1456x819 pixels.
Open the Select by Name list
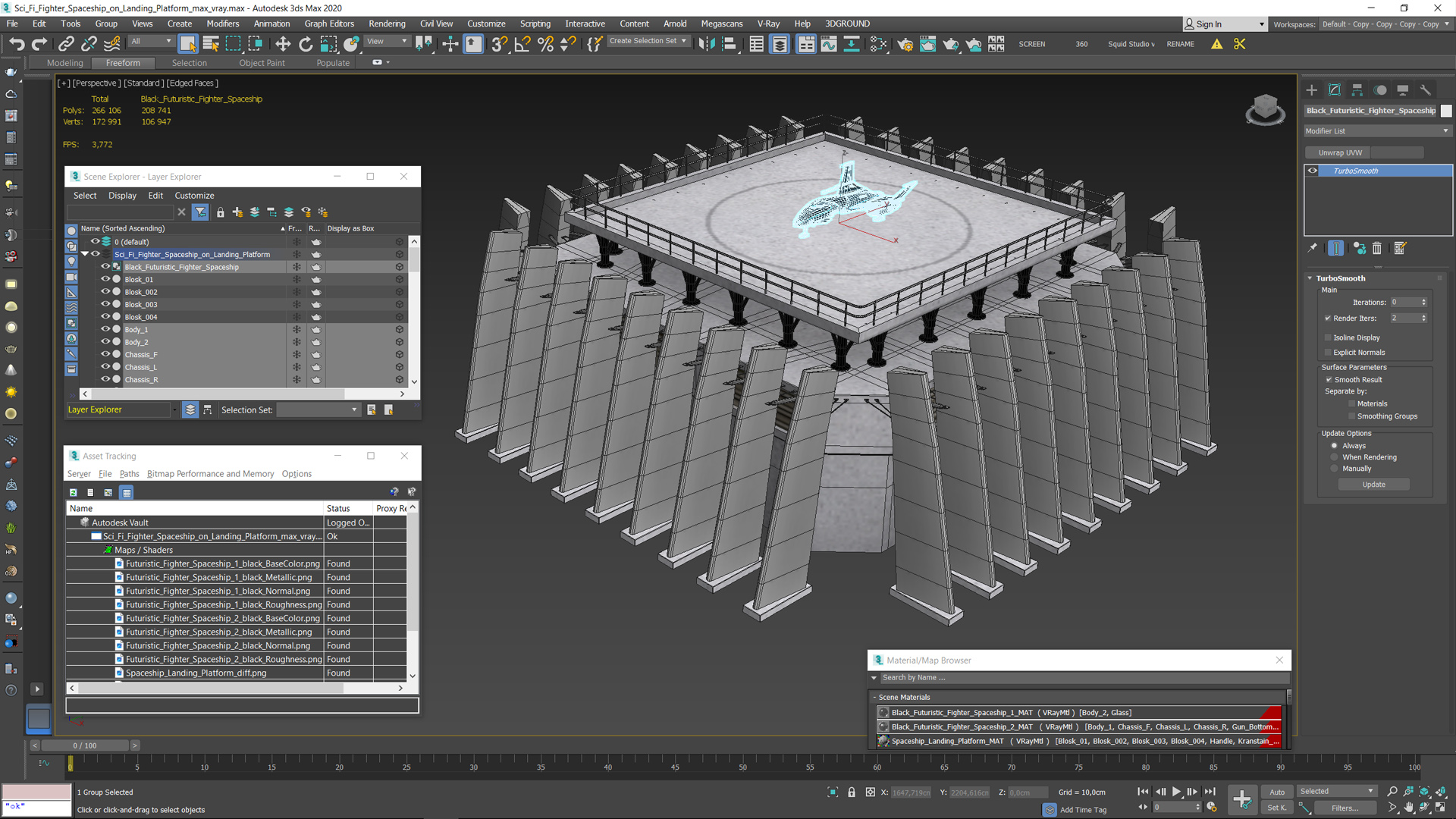[211, 44]
